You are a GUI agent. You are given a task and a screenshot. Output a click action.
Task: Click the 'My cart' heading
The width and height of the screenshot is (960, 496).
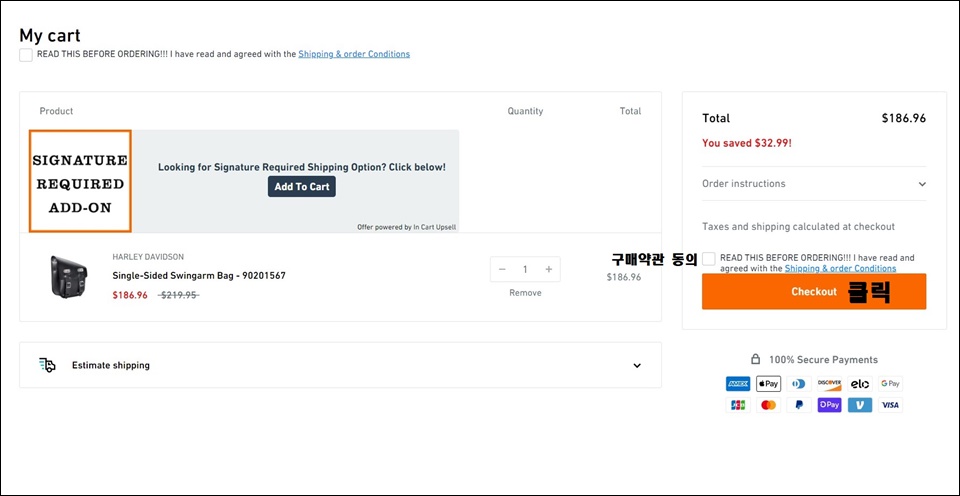50,36
